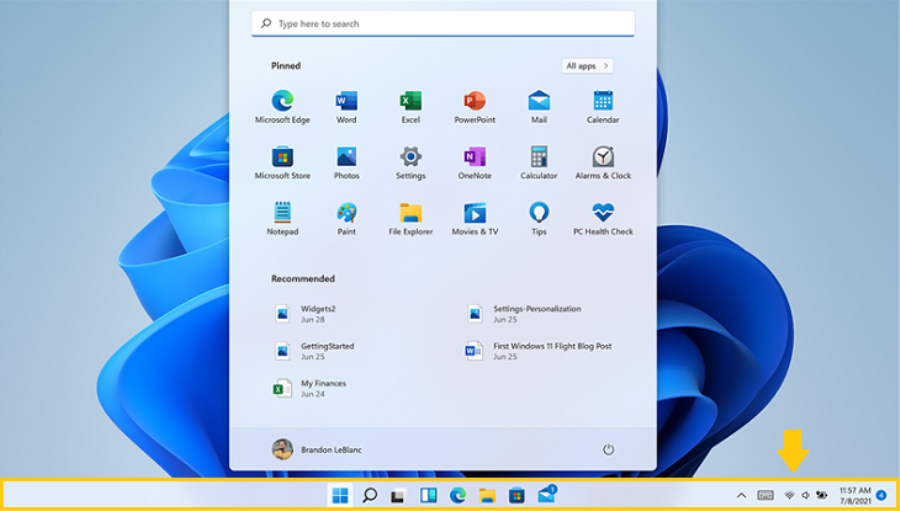Open Widgets from the taskbar
The height and width of the screenshot is (511, 900).
tap(428, 495)
